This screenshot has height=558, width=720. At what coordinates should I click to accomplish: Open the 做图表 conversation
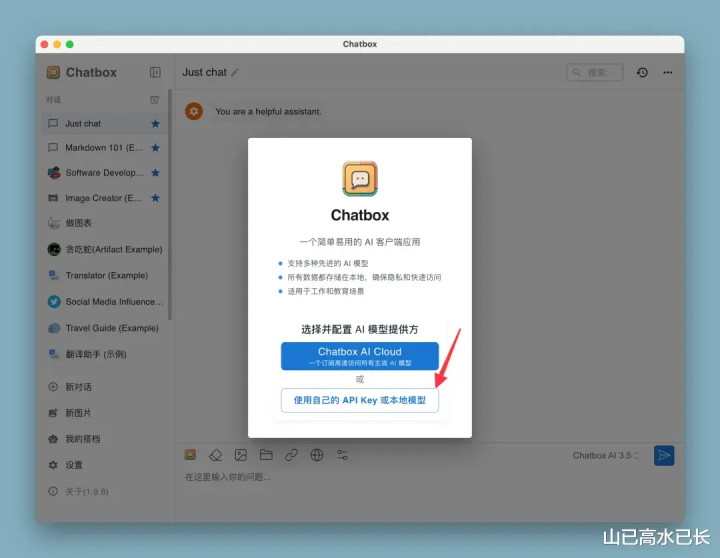(x=104, y=223)
